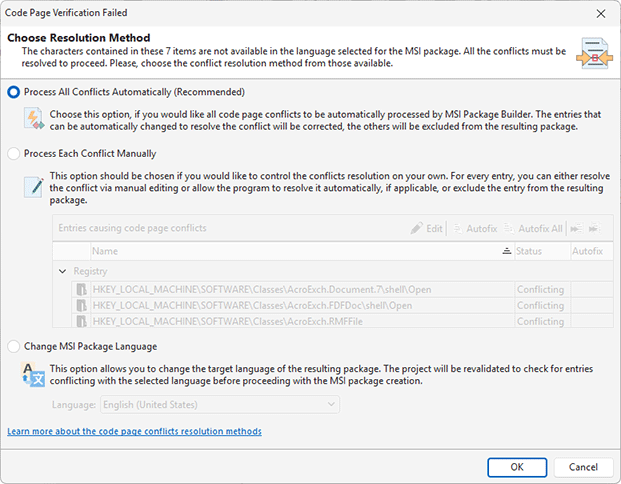
Task: Collapse the Registry group in conflicts list
Action: click(x=63, y=271)
